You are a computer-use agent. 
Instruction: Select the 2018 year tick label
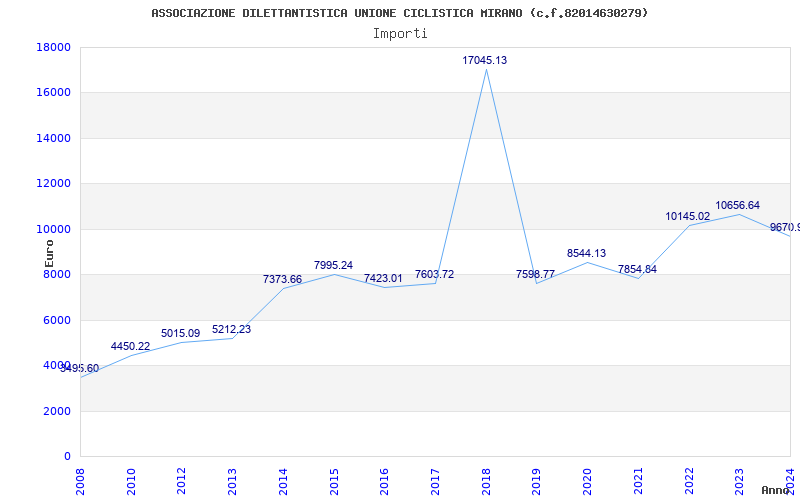coord(486,482)
